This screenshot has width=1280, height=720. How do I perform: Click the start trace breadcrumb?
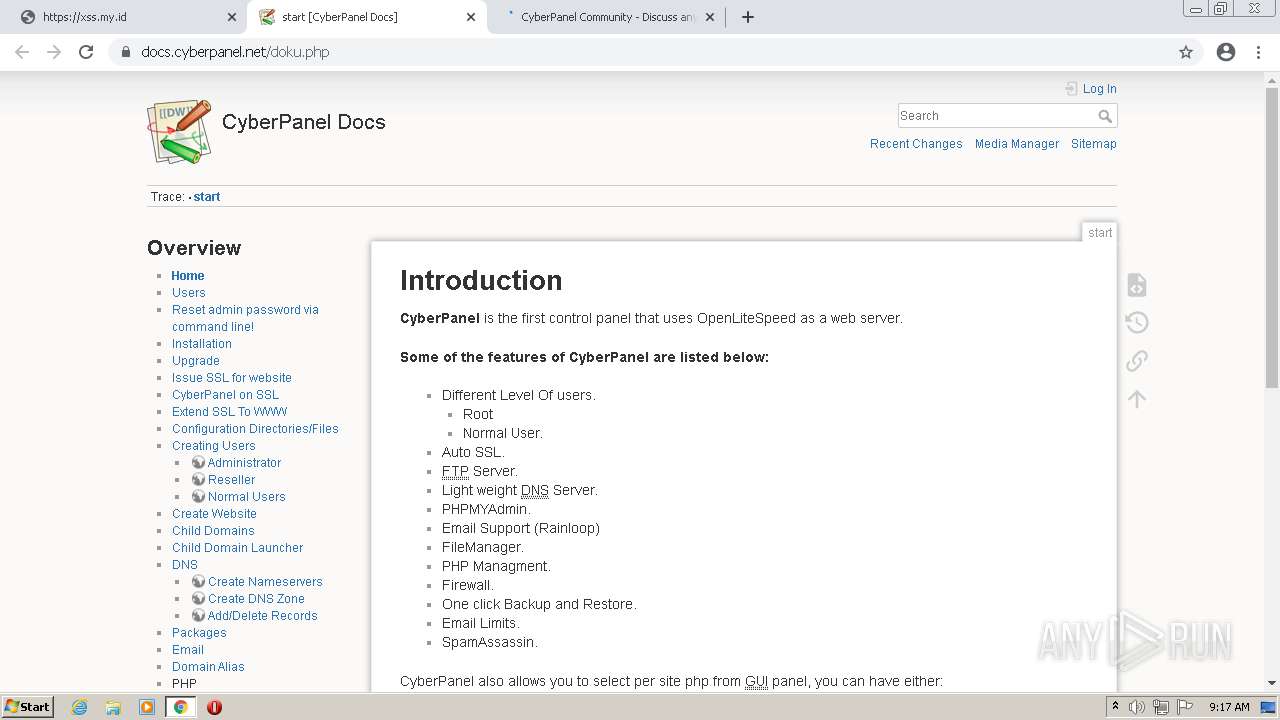[207, 197]
